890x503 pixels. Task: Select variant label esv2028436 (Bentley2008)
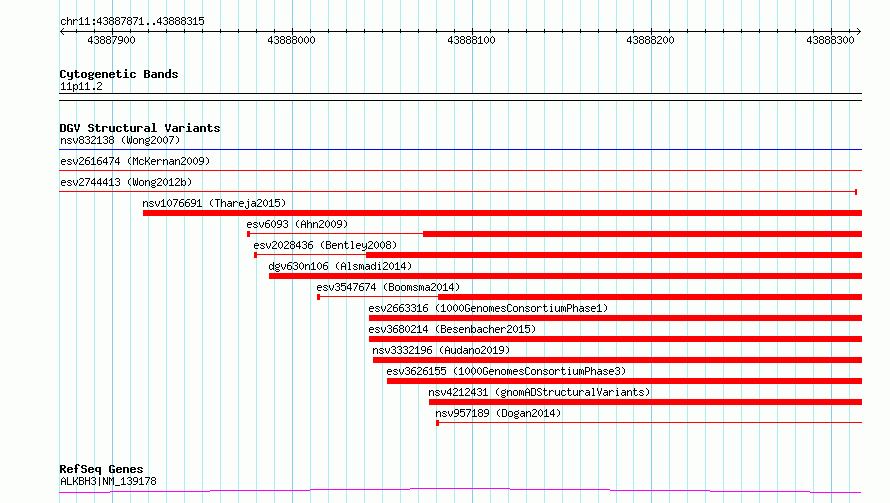325,245
